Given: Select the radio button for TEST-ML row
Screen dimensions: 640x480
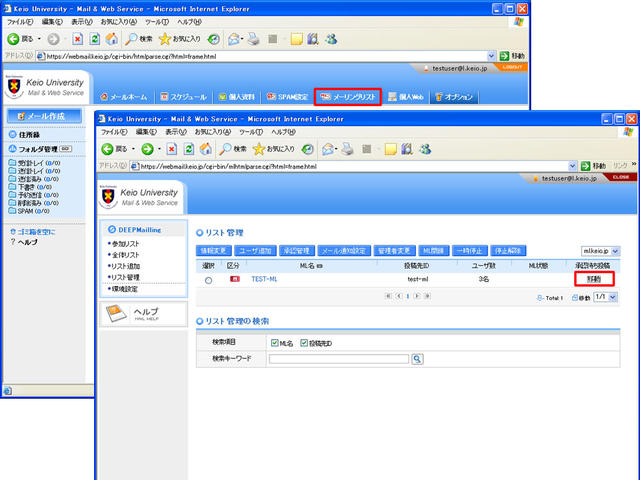Looking at the screenshot, I should coord(208,280).
